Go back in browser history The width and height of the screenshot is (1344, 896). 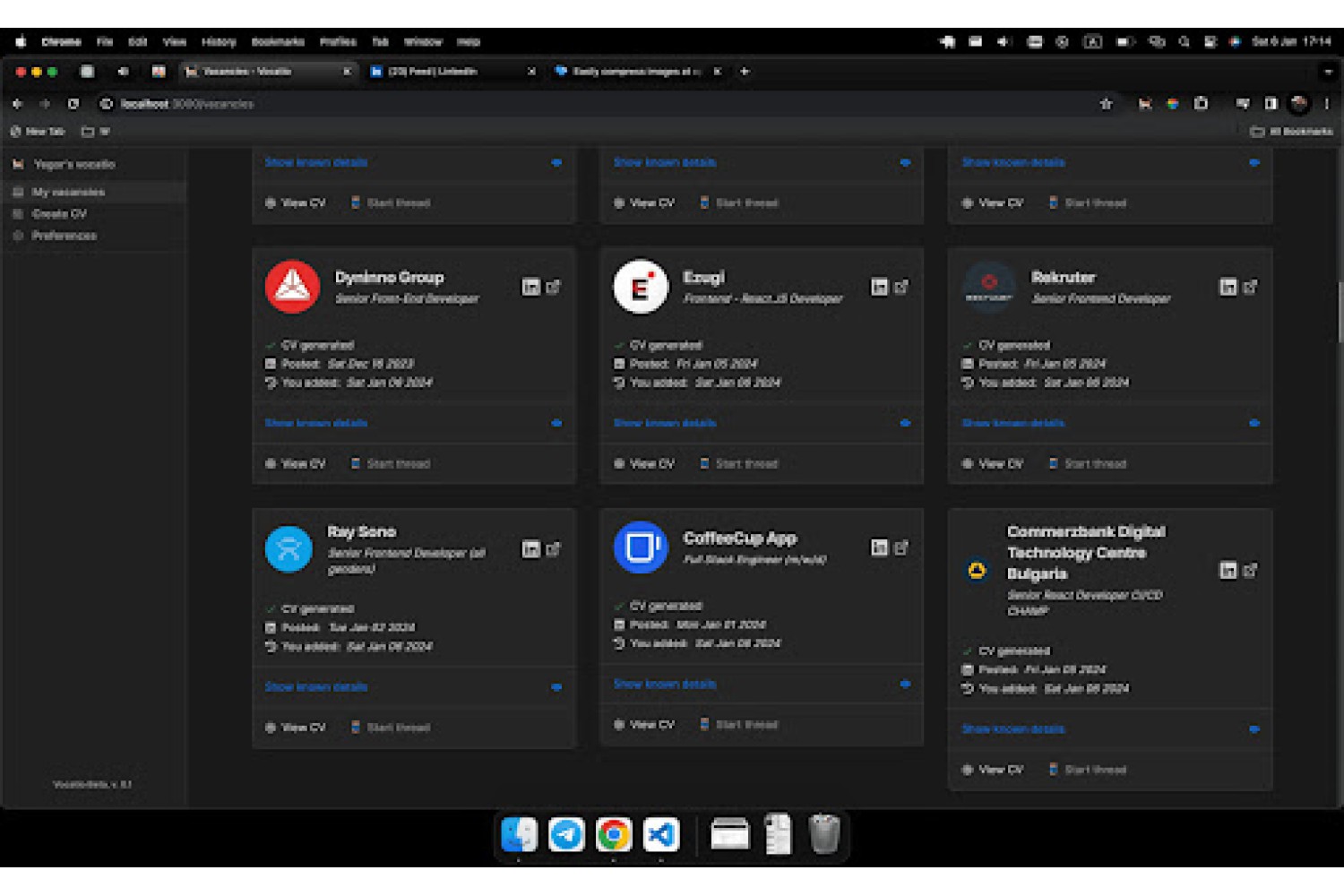[x=17, y=104]
